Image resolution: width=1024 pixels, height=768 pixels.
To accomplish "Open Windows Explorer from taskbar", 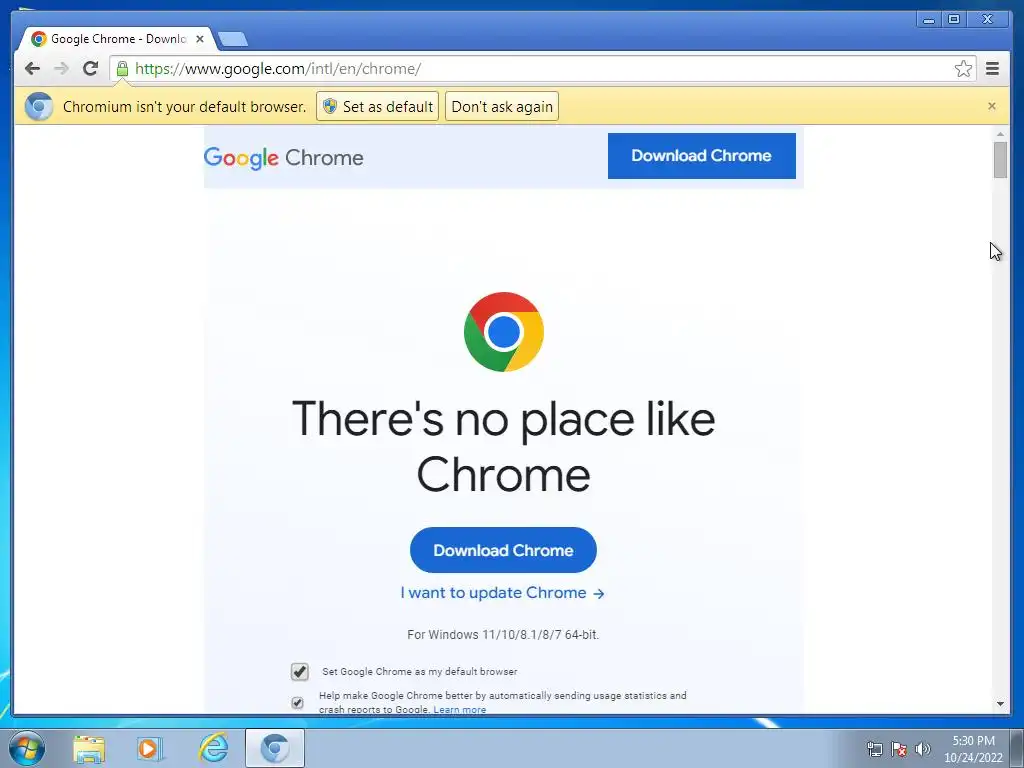I will coord(89,748).
